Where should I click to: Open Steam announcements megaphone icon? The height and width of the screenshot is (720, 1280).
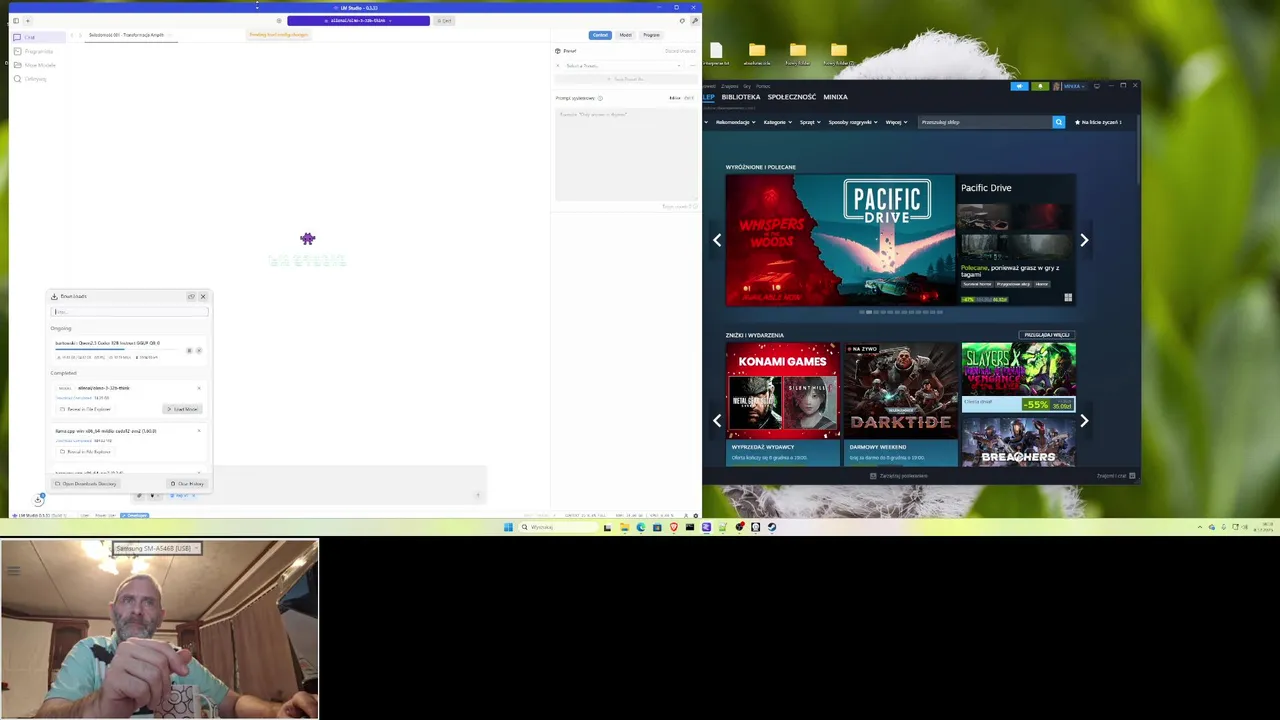click(x=1020, y=86)
